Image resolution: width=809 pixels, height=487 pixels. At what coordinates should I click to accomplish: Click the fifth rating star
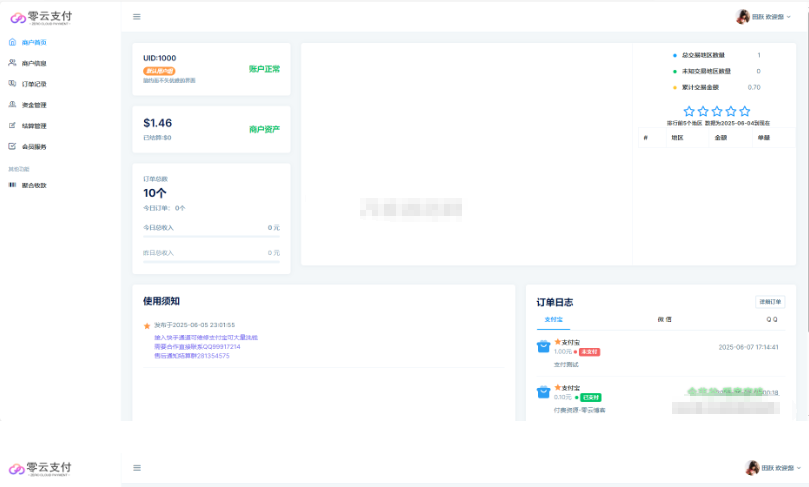[x=745, y=111]
